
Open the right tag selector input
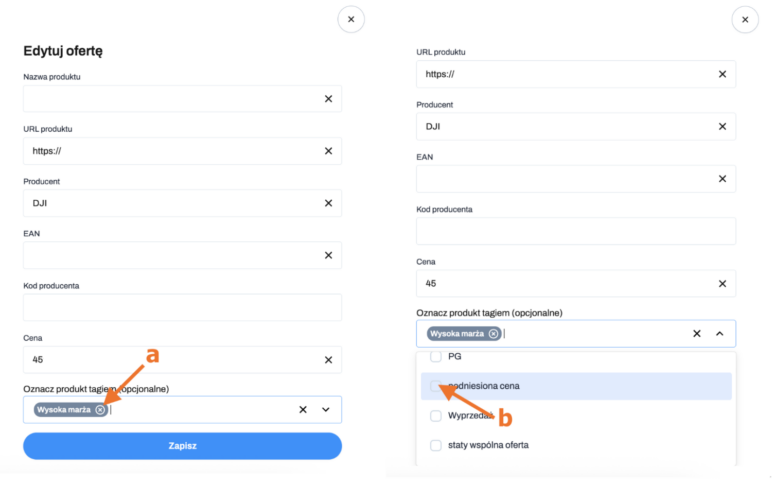590,334
